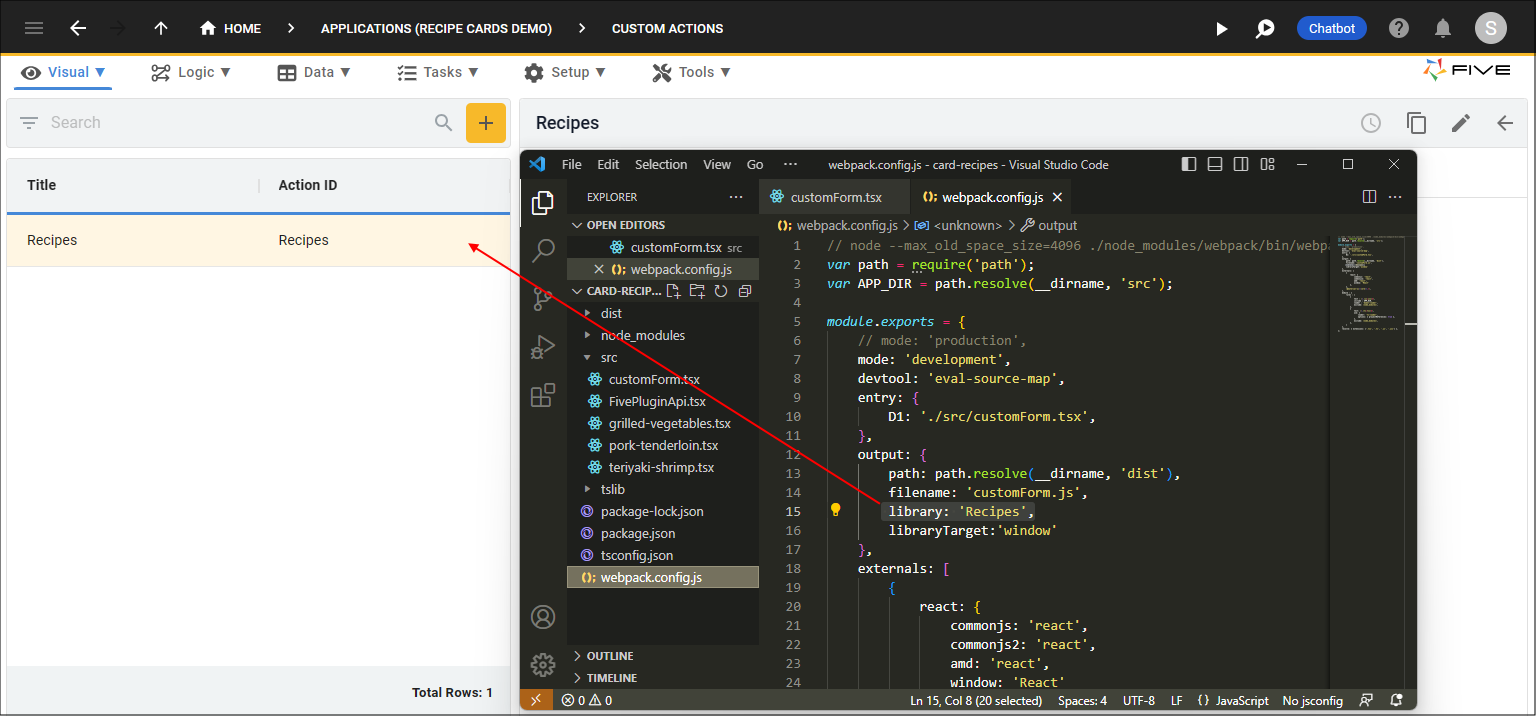
Task: Select the Recipes row in the list
Action: (x=258, y=240)
